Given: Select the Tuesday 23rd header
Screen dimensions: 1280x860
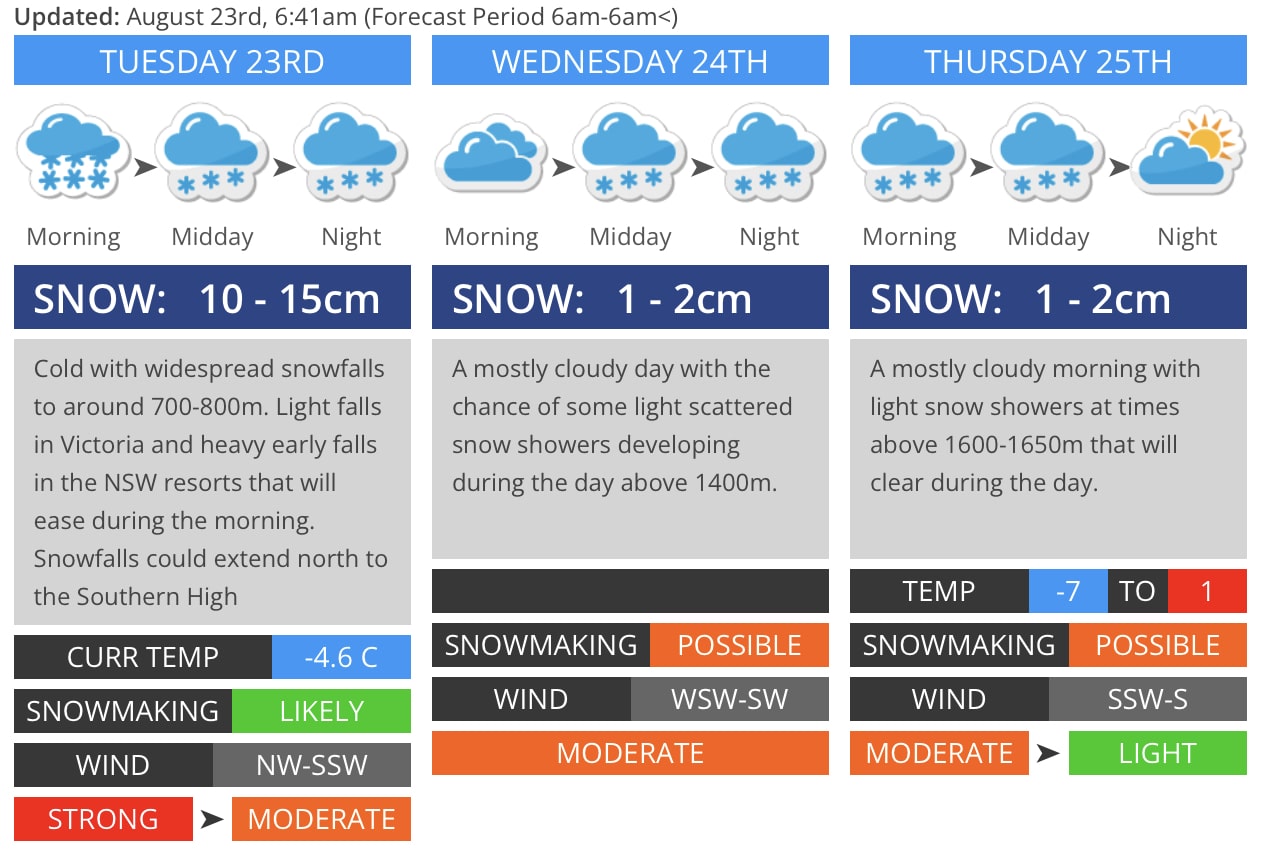Looking at the screenshot, I should (x=212, y=61).
